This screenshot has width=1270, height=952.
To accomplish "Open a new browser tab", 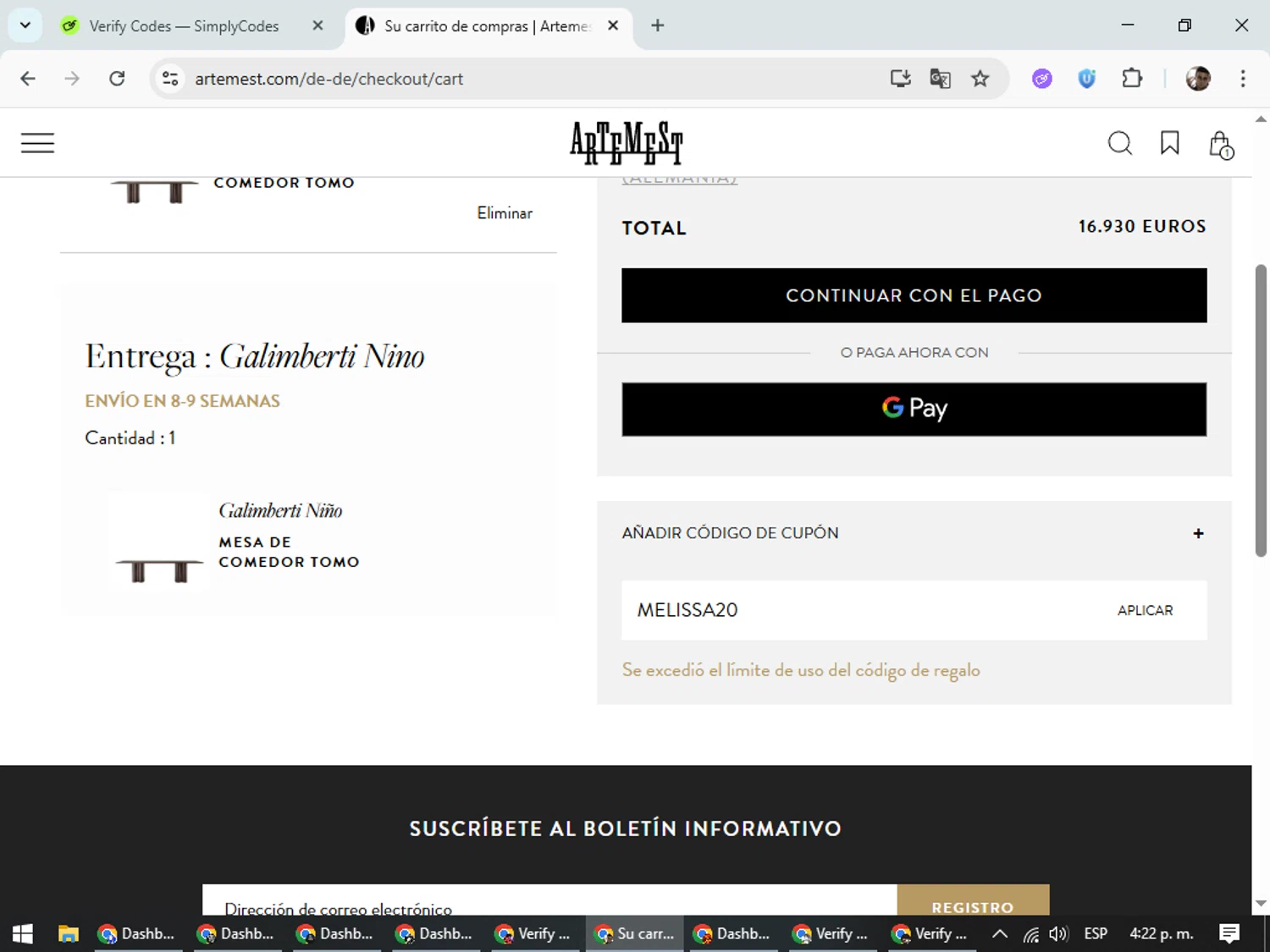I will pyautogui.click(x=658, y=25).
